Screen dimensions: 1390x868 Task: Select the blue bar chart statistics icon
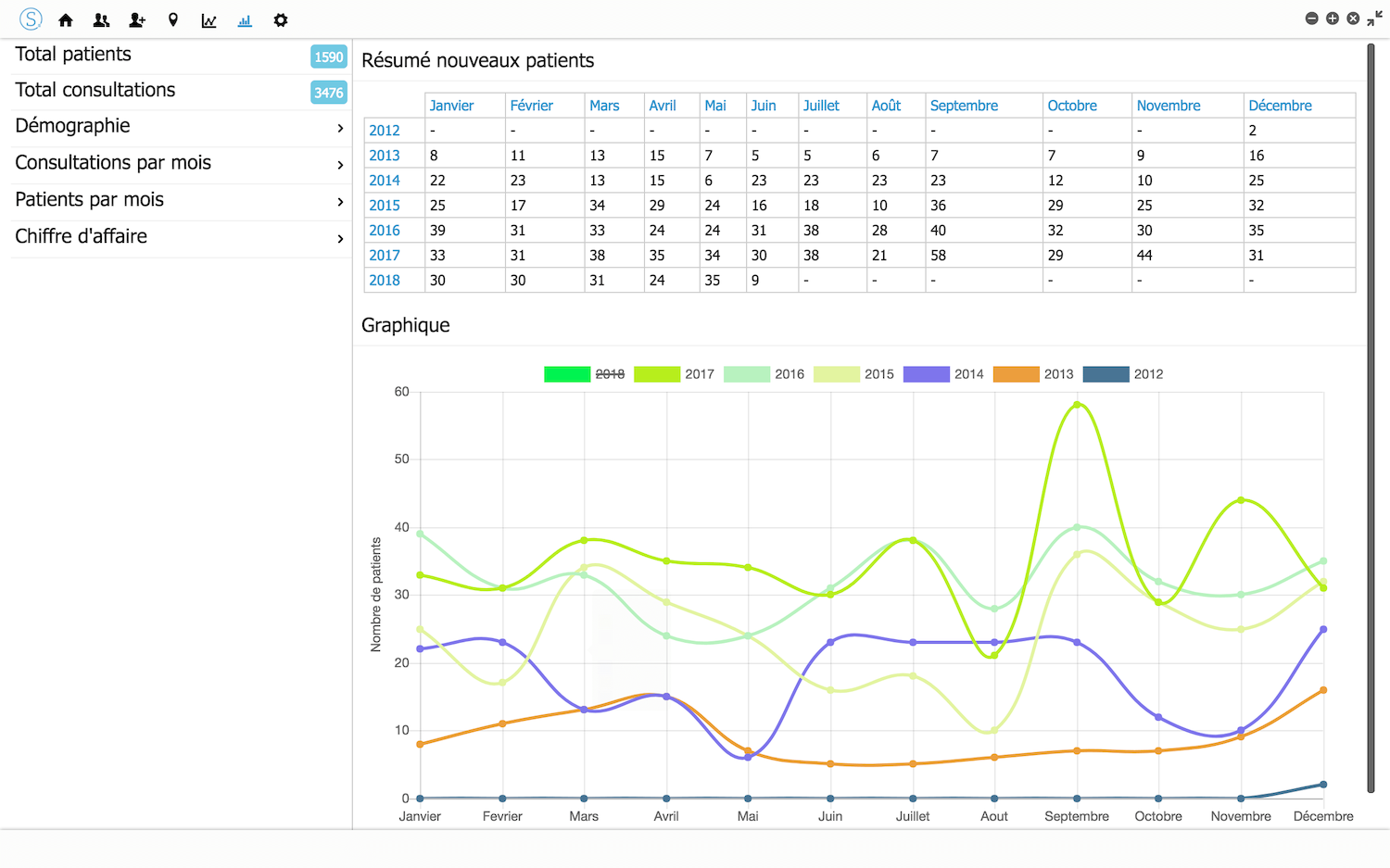245,20
